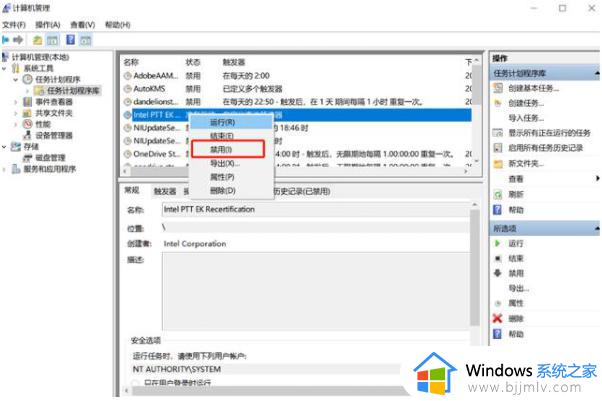Select the 服务和应用程序 tree item
The height and width of the screenshot is (401, 602).
[x=50, y=169]
